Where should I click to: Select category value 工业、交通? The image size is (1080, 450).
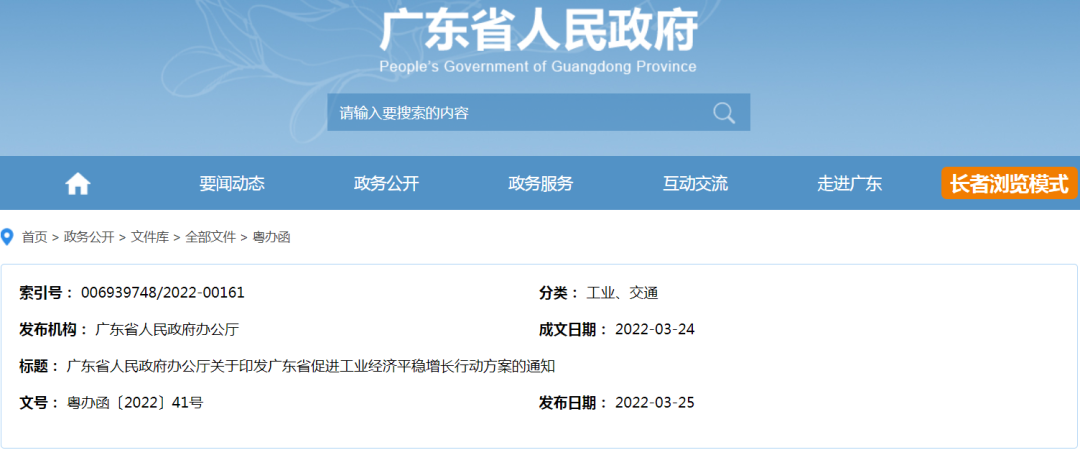click(622, 293)
